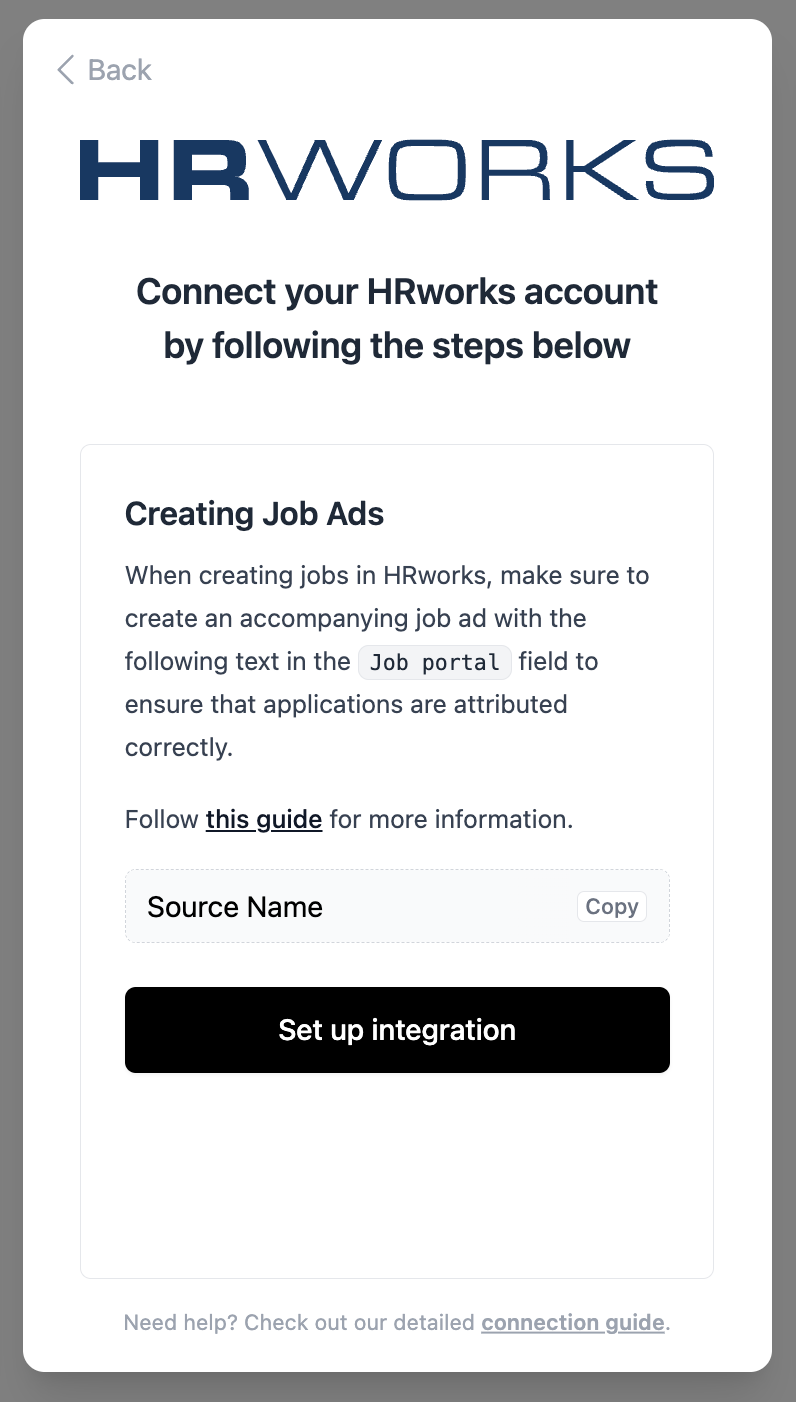This screenshot has height=1402, width=796.
Task: Click the Creating Job Ads heading
Action: point(254,514)
